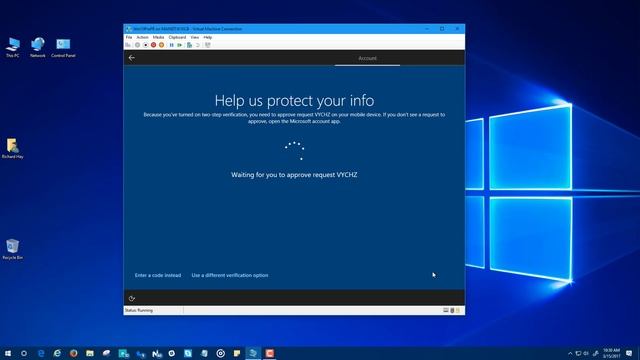640x360 pixels.
Task: Open the File menu in Virtual Machine Connection
Action: click(129, 37)
